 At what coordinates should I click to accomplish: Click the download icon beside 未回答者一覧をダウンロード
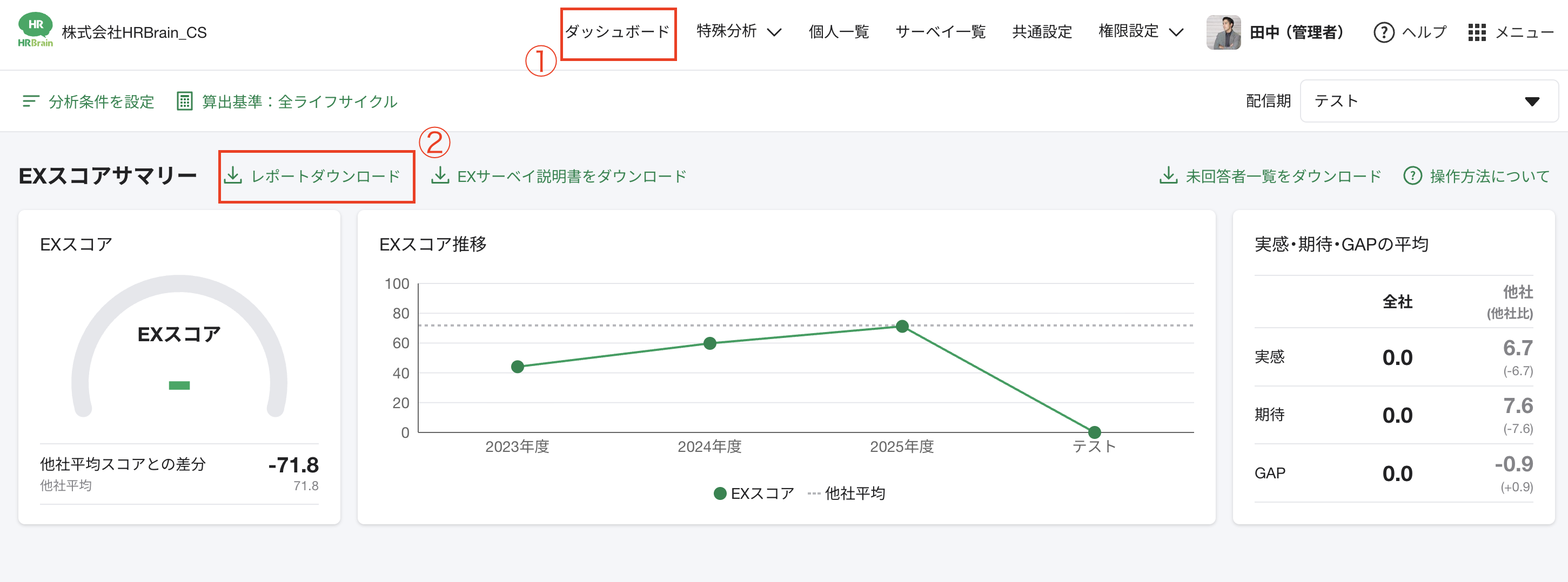tap(1168, 175)
